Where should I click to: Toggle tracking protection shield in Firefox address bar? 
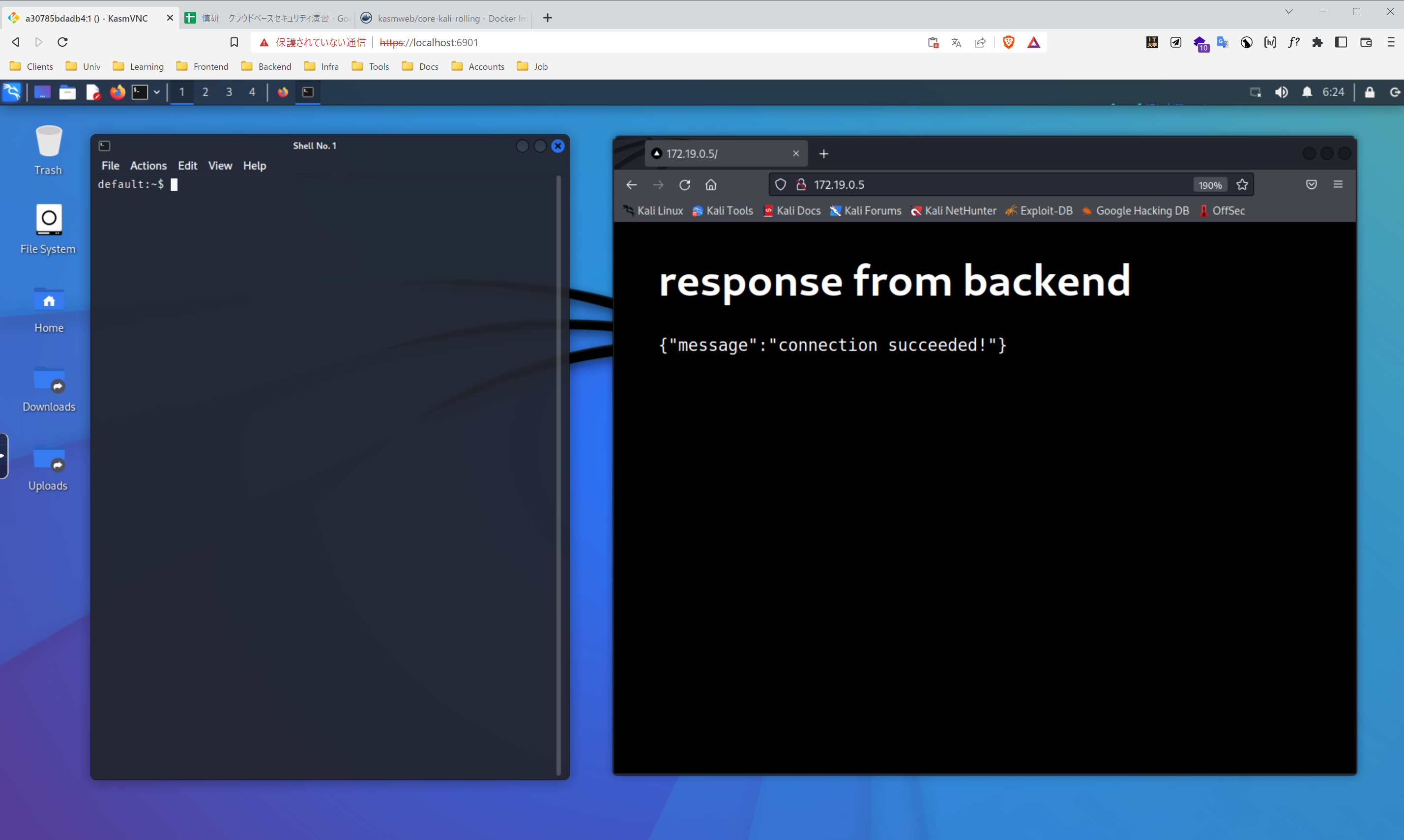point(781,184)
